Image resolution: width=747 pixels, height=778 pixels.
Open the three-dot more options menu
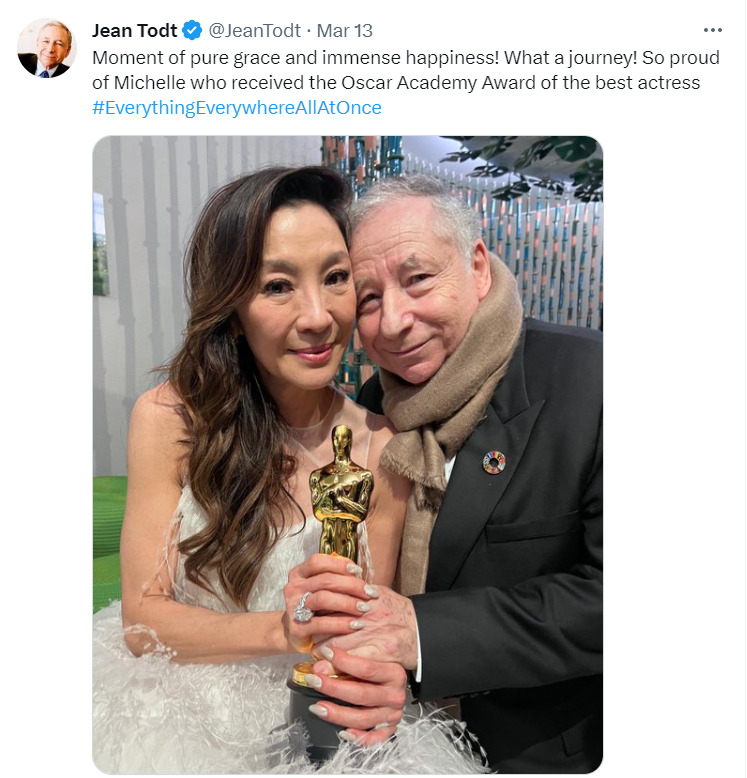(712, 30)
